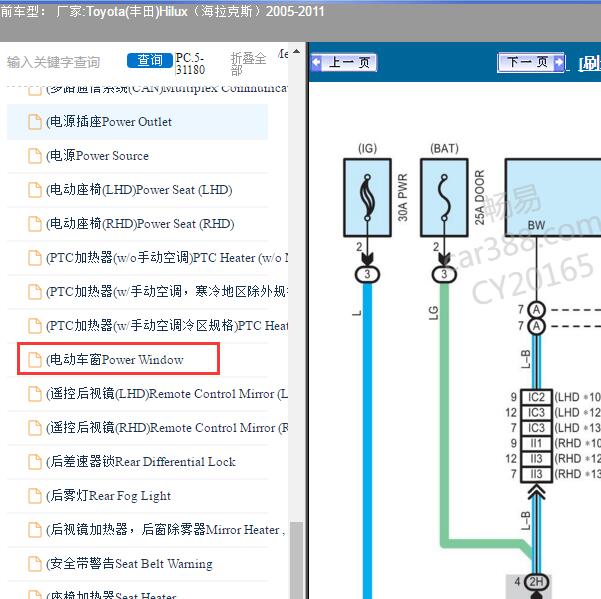
Task: Open the Power Seat (RHD) item
Action: [137, 224]
